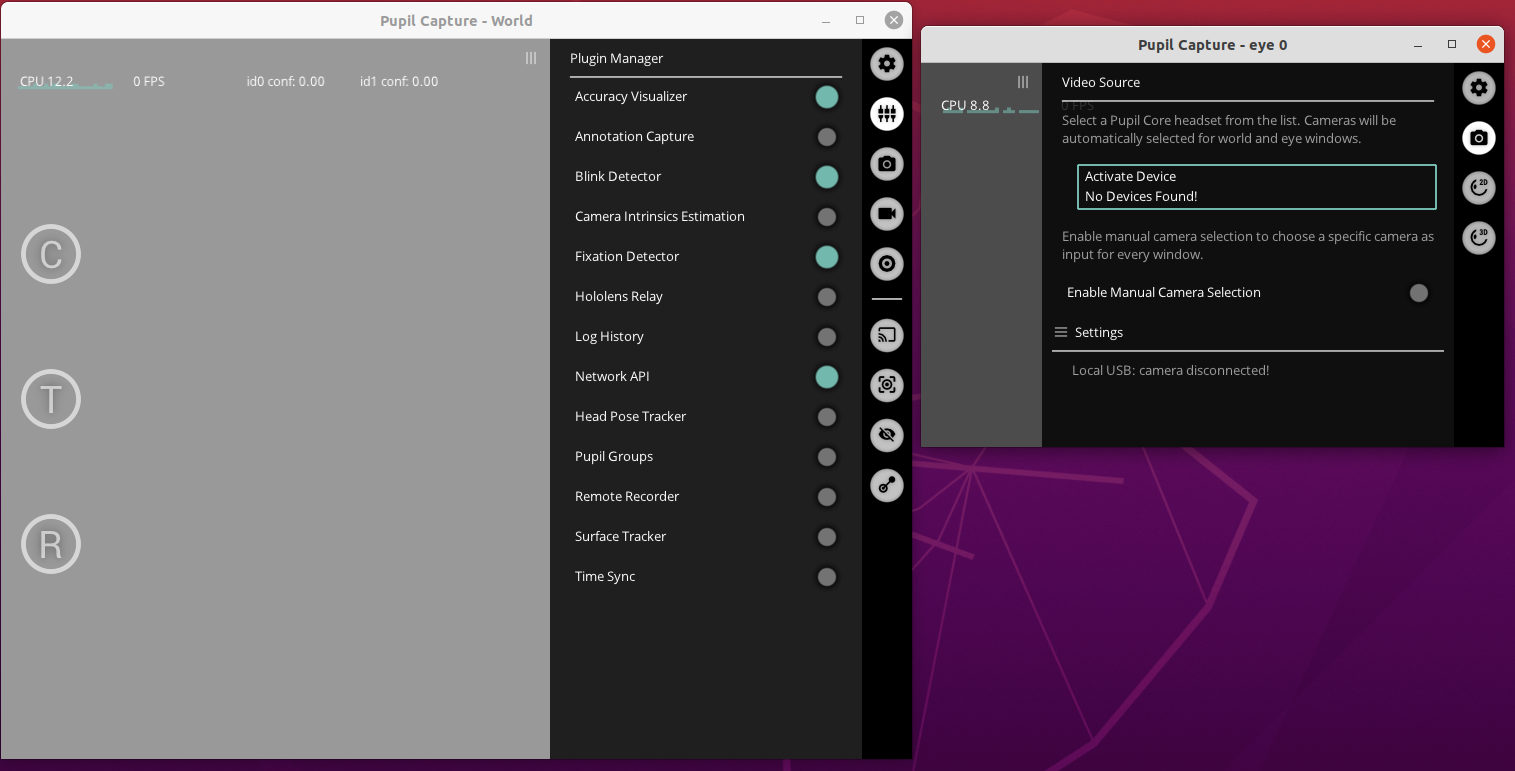This screenshot has width=1515, height=771.
Task: Click the World CPU 12.2 graph
Action: click(65, 82)
